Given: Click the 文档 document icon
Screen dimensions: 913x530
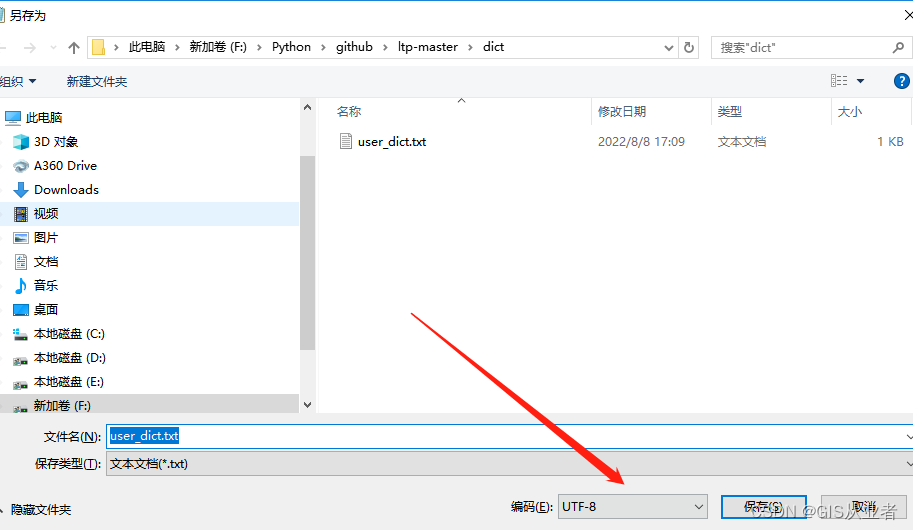Looking at the screenshot, I should coord(21,262).
